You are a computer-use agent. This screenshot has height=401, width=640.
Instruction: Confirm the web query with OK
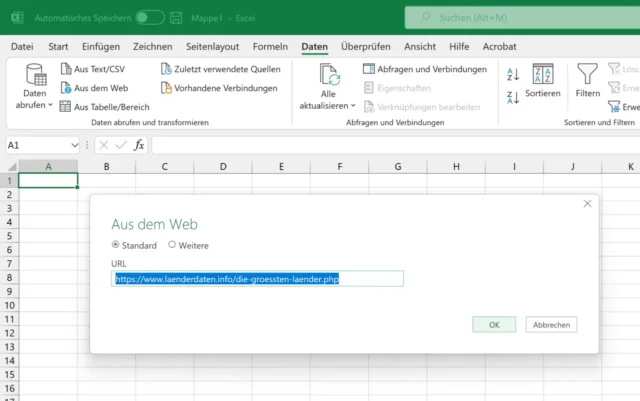click(x=494, y=325)
